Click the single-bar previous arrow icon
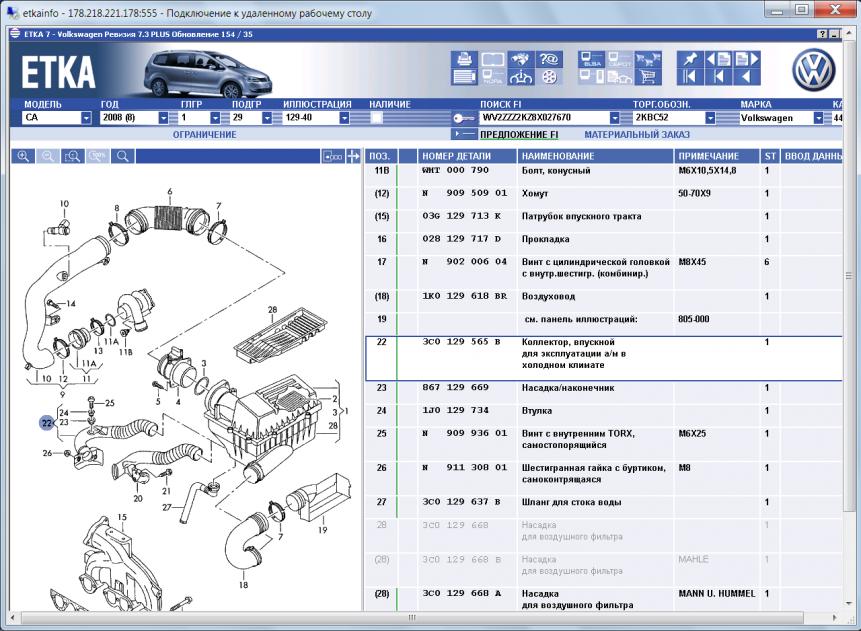This screenshot has width=861, height=631. (x=718, y=76)
